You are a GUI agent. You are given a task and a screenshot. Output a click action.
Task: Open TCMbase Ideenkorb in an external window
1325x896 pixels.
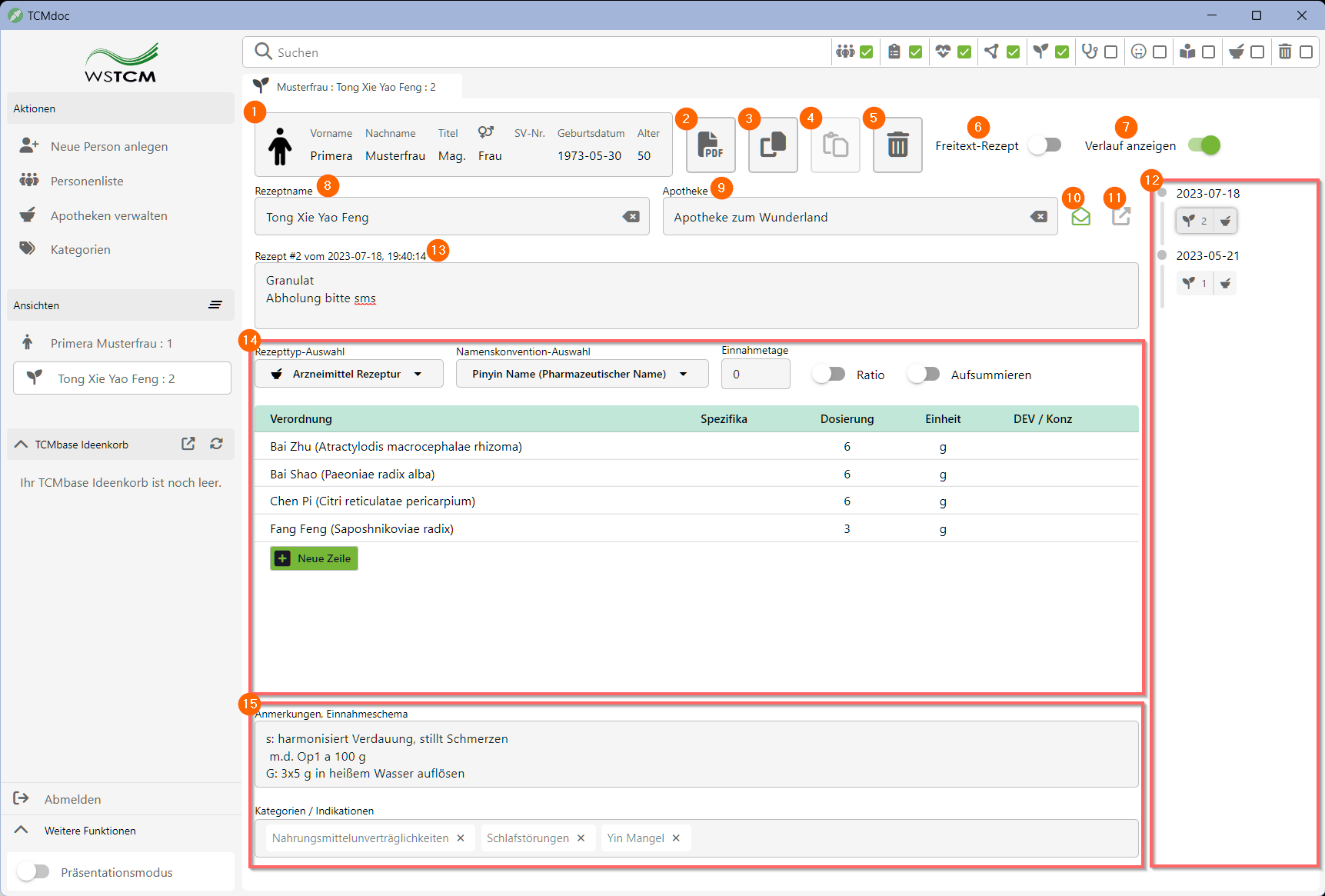(x=188, y=444)
